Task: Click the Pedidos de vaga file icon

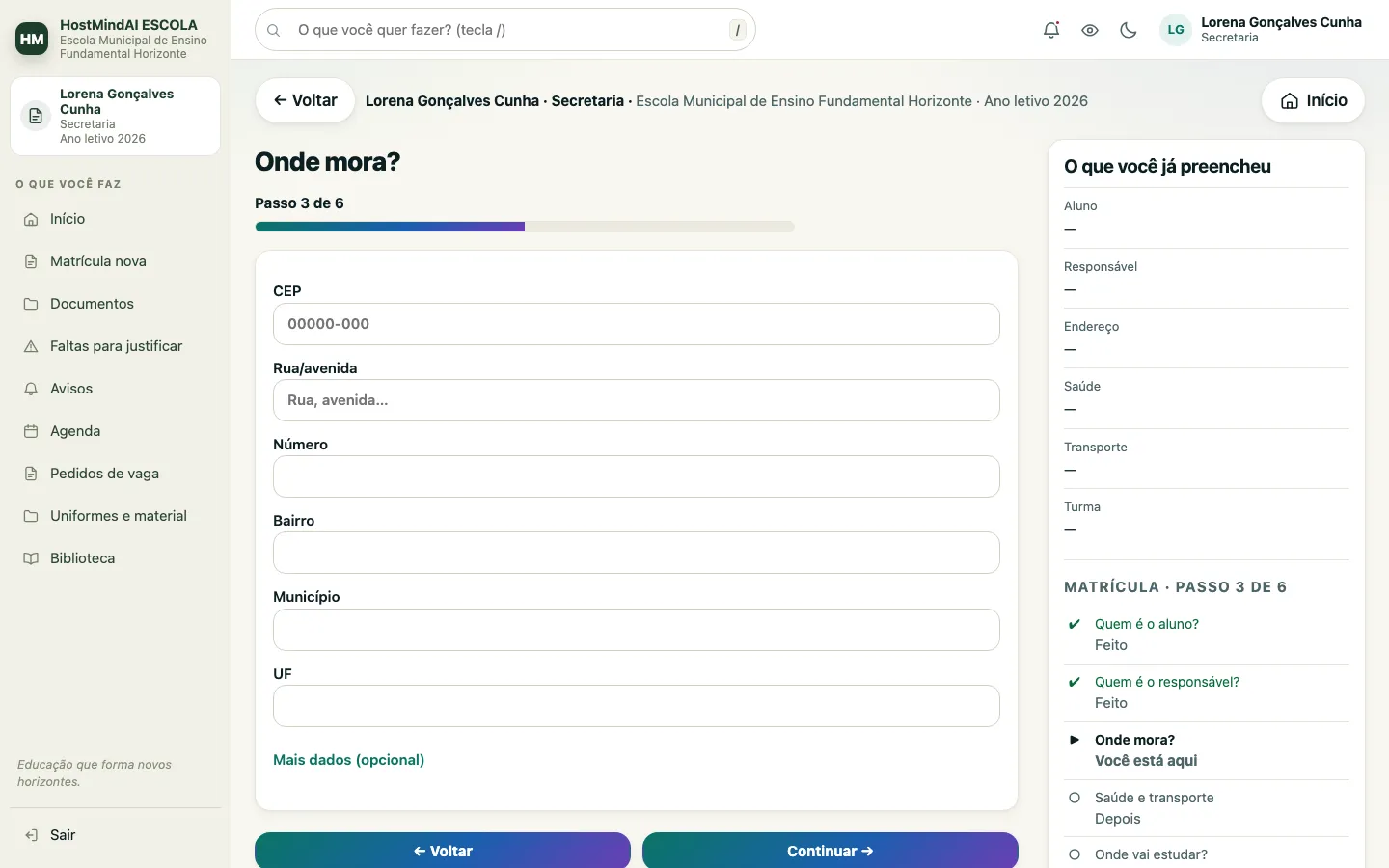Action: pyautogui.click(x=31, y=474)
